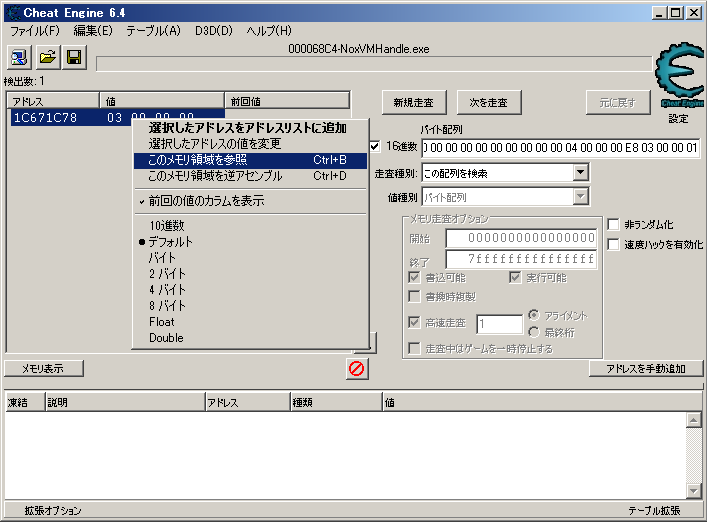Viewport: 707px width, 522px height.
Task: Choose このメモリ領域を逆アセンブル menu entry
Action: coord(250,176)
